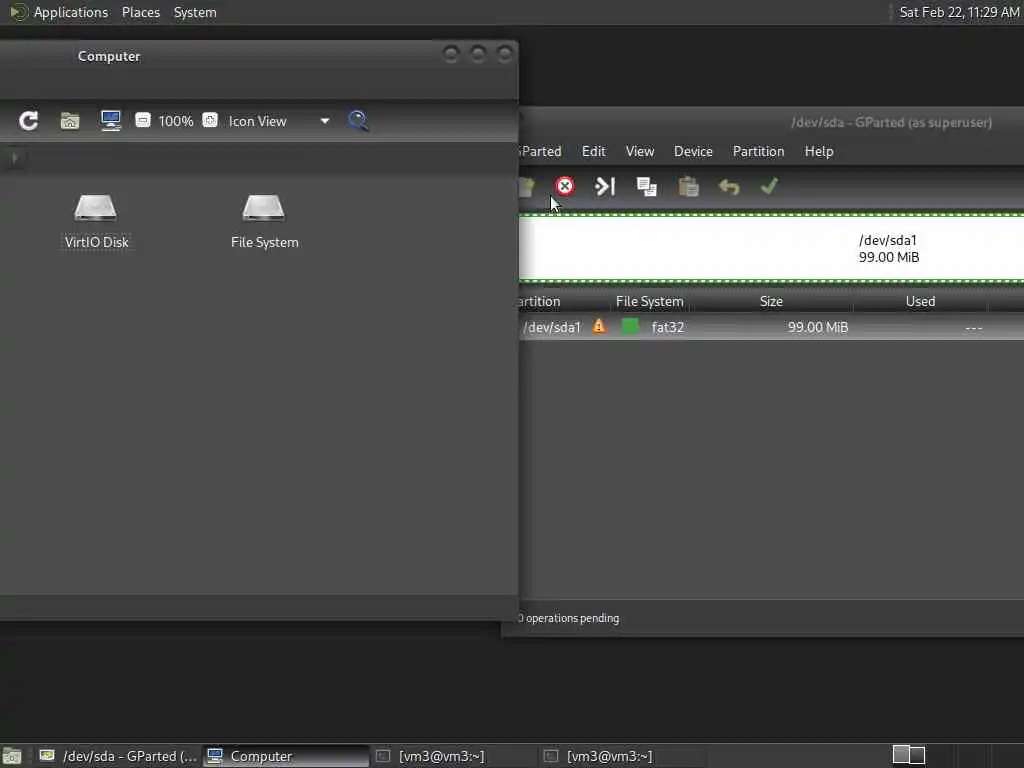Open the GParted menu
The image size is (1024, 768).
pos(540,152)
